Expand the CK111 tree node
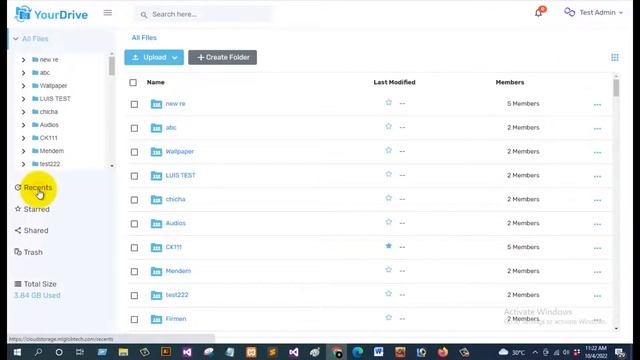This screenshot has width=640, height=360. click(23, 138)
